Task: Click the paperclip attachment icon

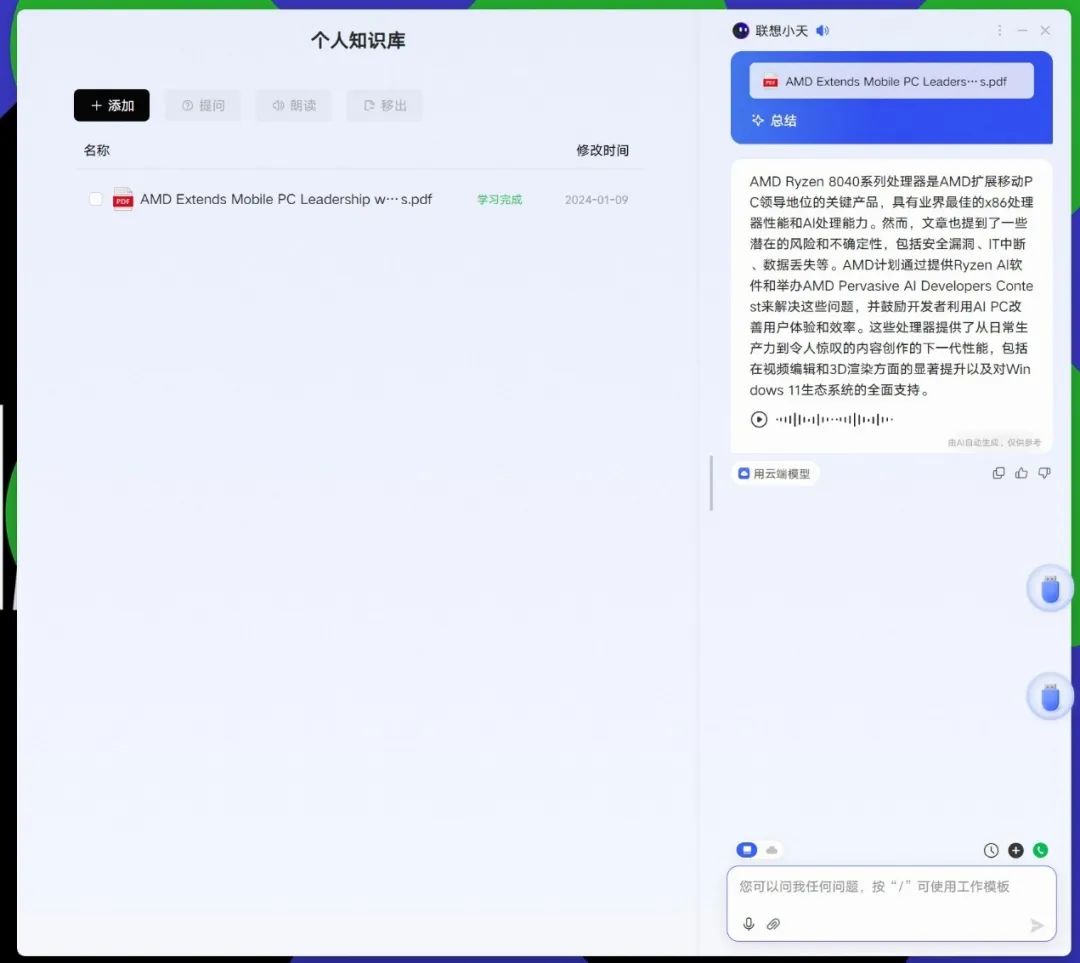Action: pos(773,924)
